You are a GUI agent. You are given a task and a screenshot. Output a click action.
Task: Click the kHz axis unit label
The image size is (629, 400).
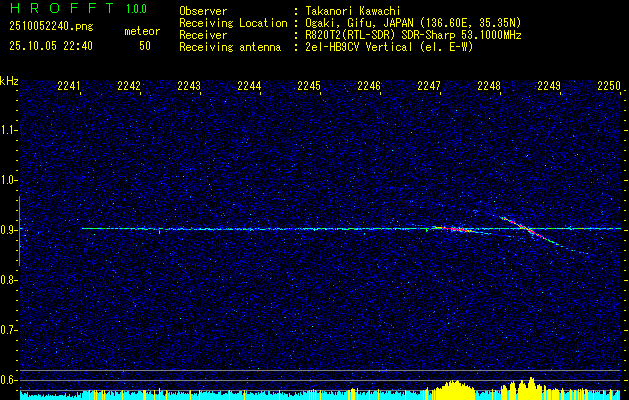[x=9, y=81]
